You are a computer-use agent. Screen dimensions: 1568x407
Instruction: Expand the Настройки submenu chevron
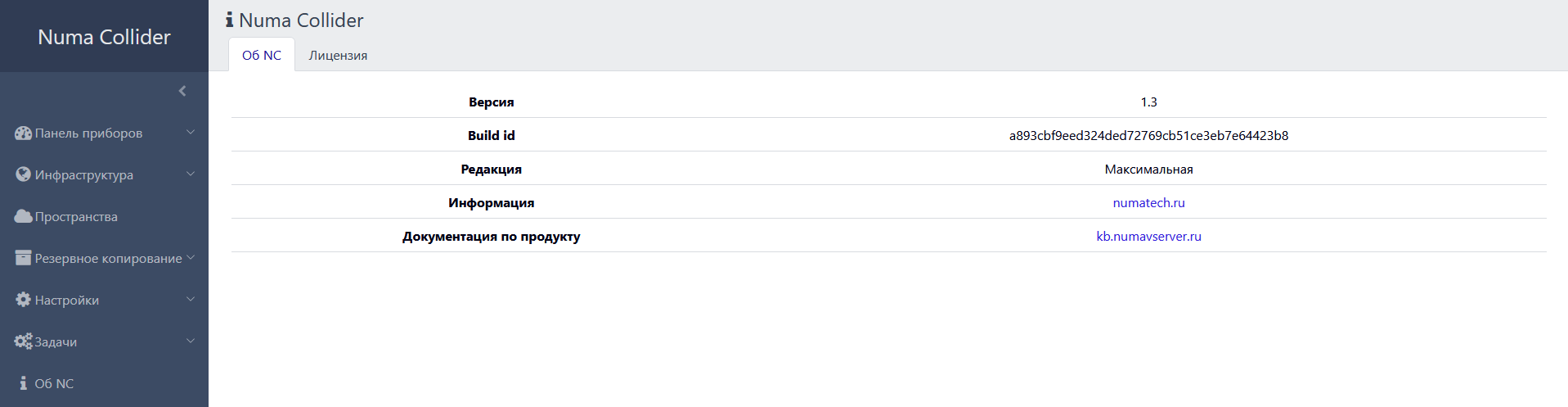(x=191, y=299)
